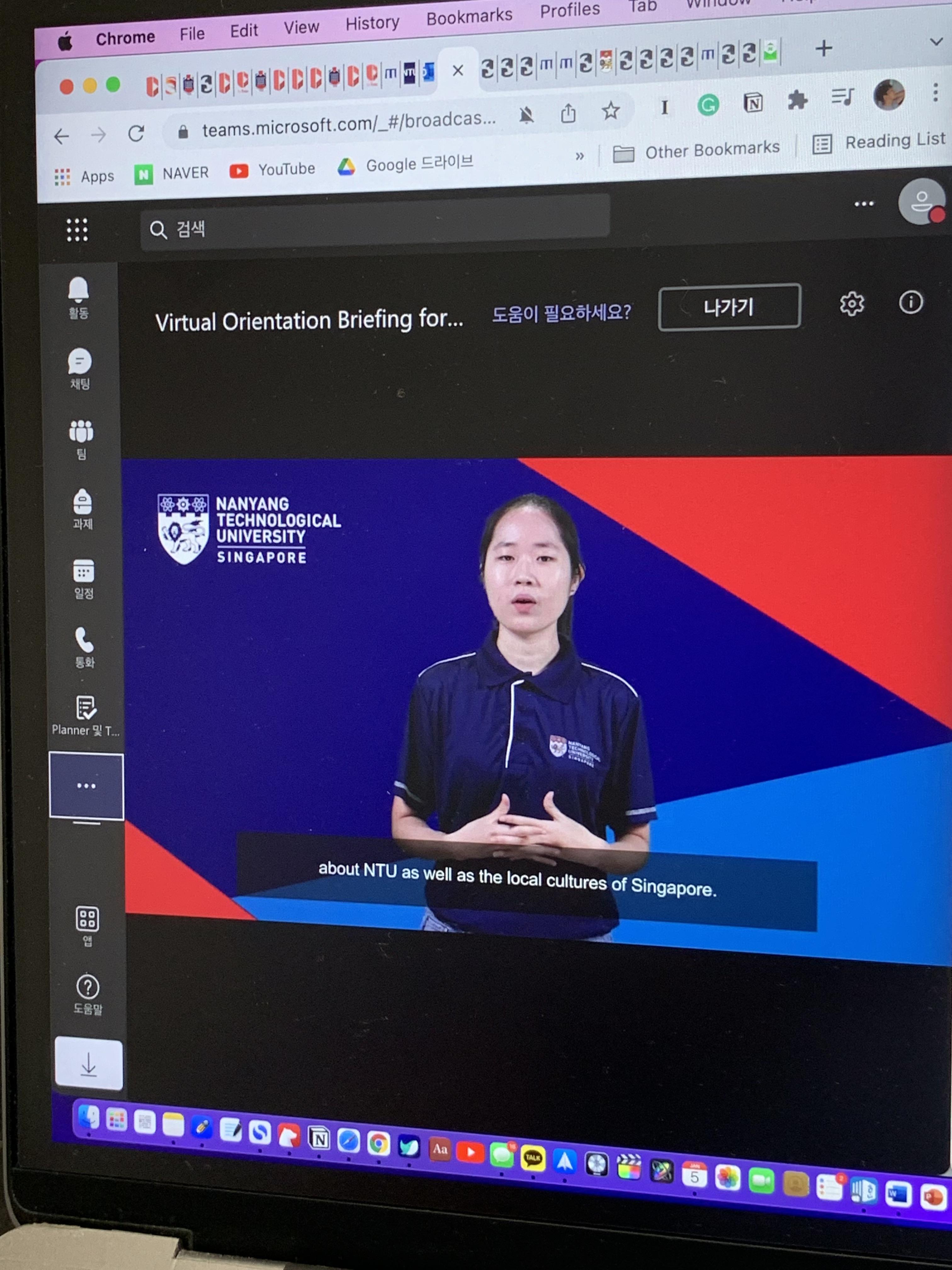Open the Bookmarks menu
952x1270 pixels.
pyautogui.click(x=469, y=17)
